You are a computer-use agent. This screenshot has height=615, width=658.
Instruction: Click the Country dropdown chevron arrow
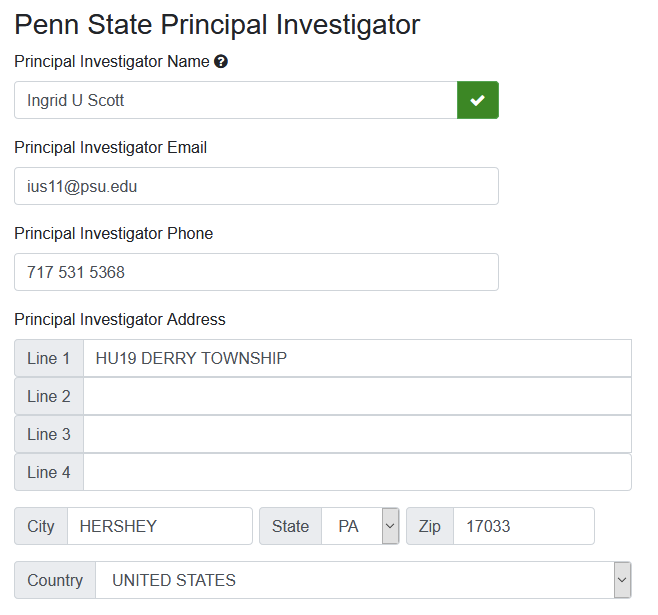click(x=622, y=580)
